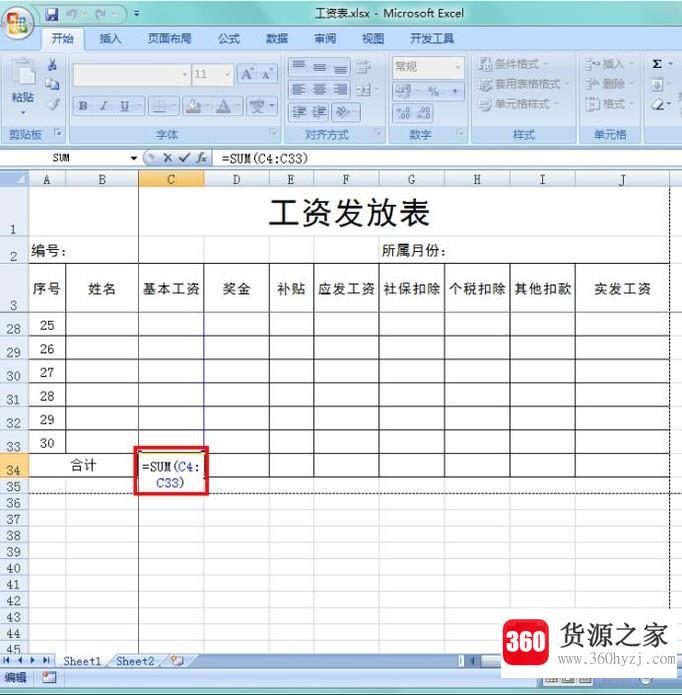This screenshot has height=695, width=682.
Task: Click the Clear eraser icon
Action: pos(658,105)
